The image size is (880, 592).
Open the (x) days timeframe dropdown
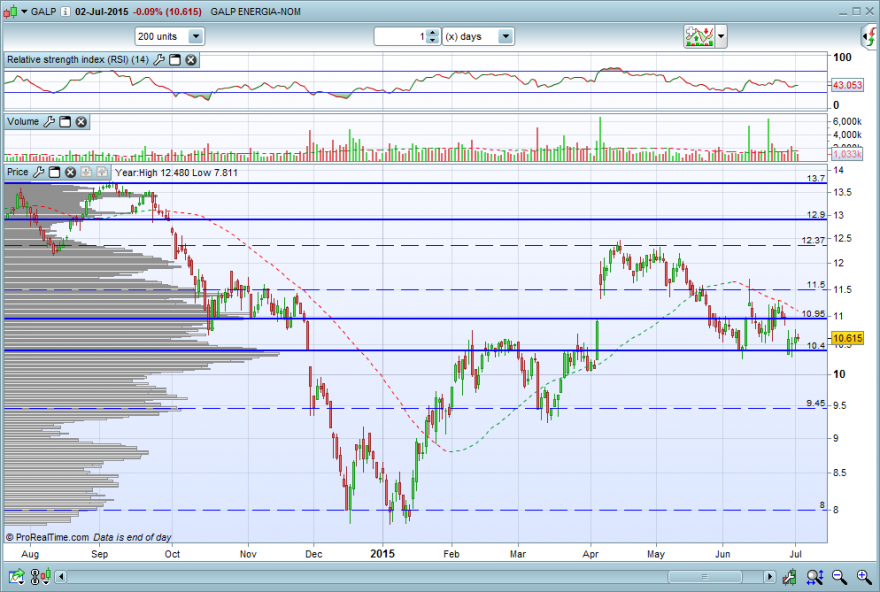pos(478,36)
